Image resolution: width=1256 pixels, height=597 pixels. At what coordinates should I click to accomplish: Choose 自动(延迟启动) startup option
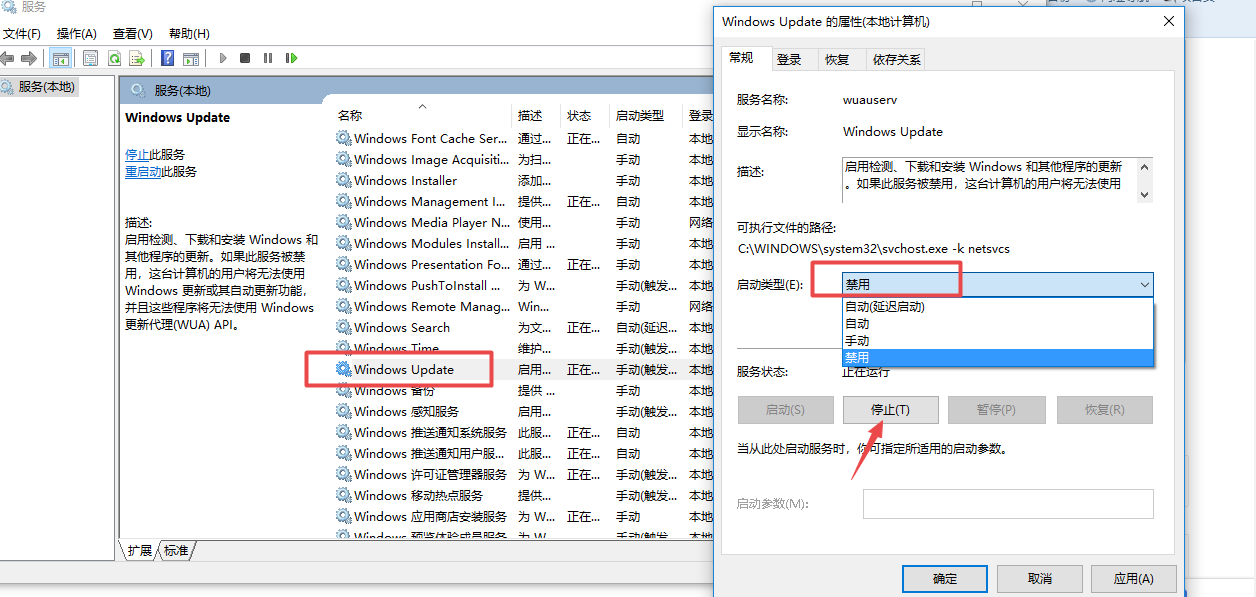pos(998,307)
